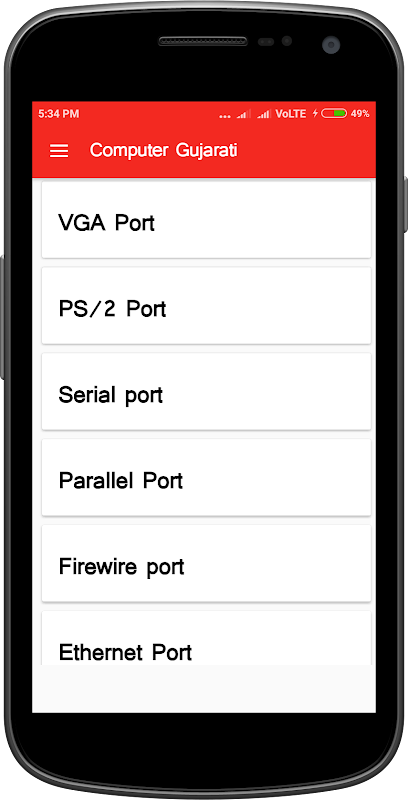Open the Firewire port card
Image resolution: width=408 pixels, height=800 pixels.
click(x=206, y=563)
